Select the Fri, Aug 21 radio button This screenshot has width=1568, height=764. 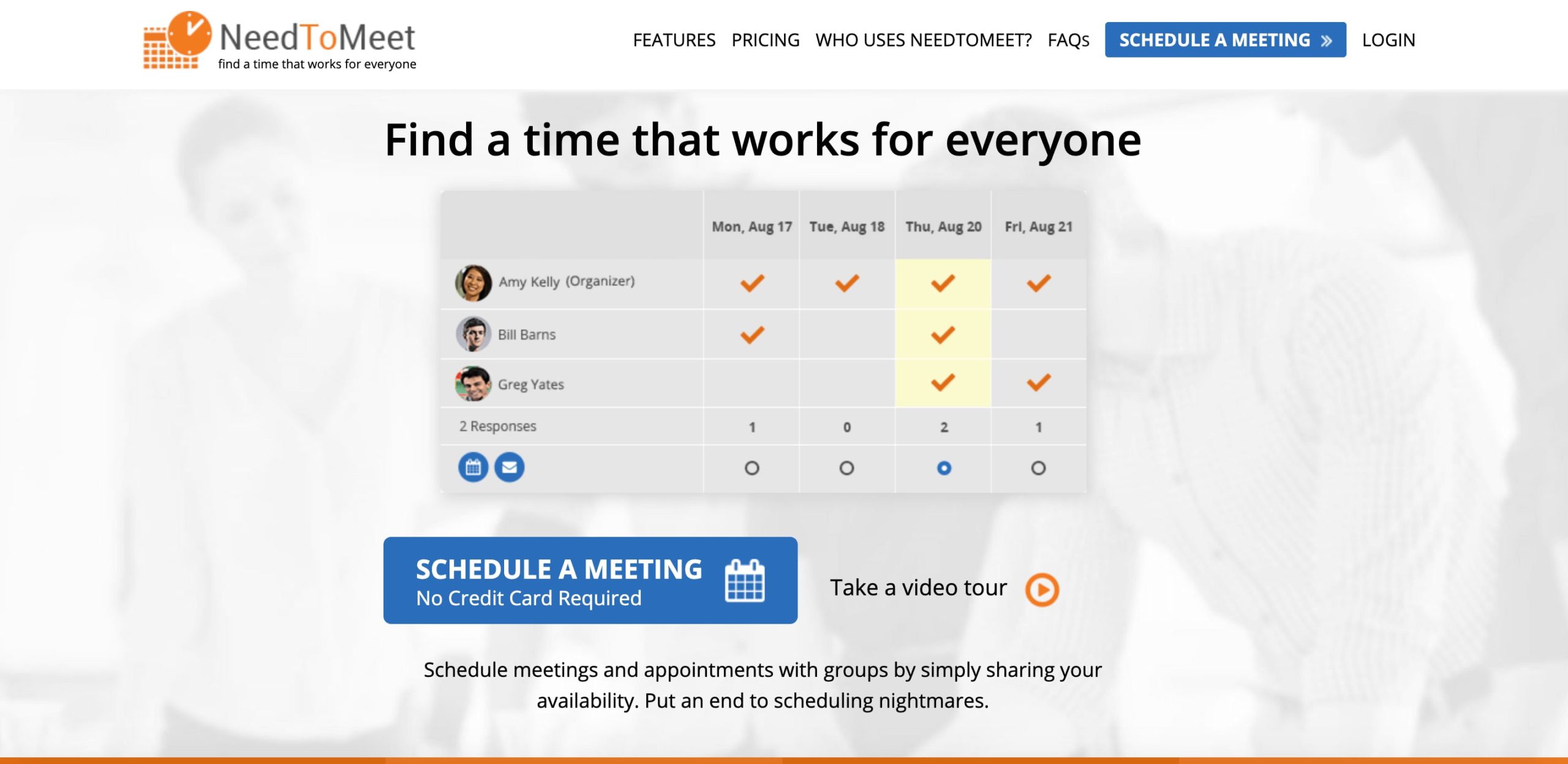[1038, 468]
